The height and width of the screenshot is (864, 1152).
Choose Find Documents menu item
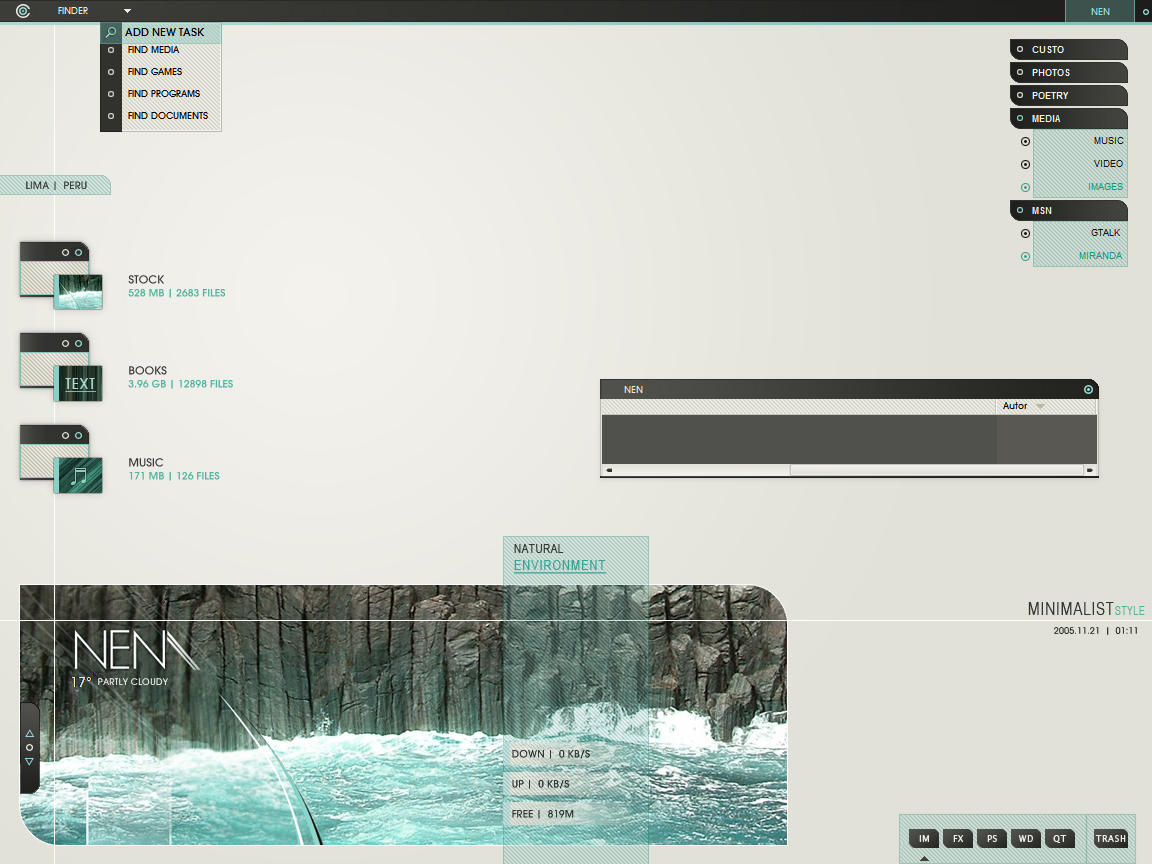click(168, 116)
